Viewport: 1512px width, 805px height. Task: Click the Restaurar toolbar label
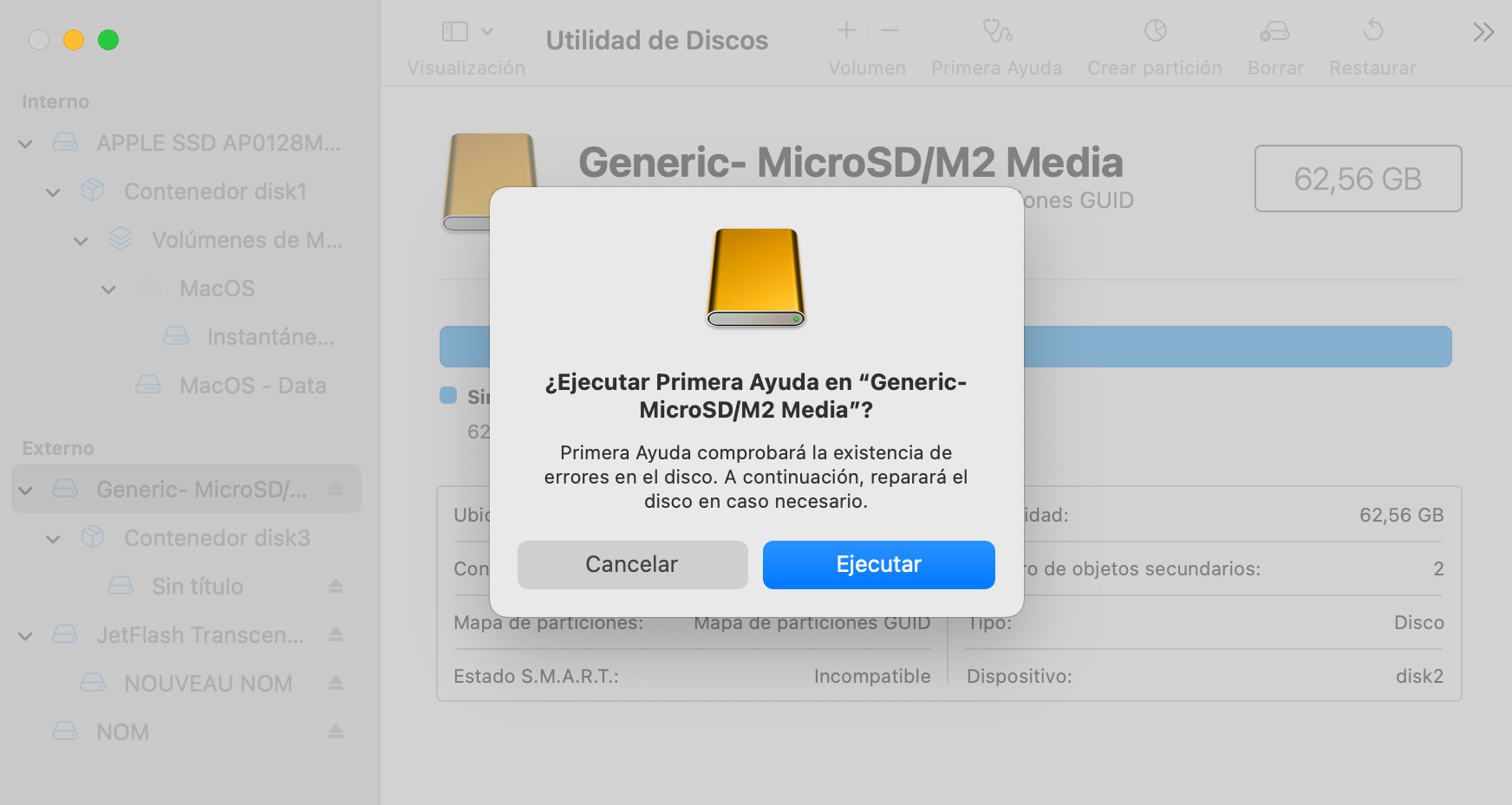point(1372,68)
